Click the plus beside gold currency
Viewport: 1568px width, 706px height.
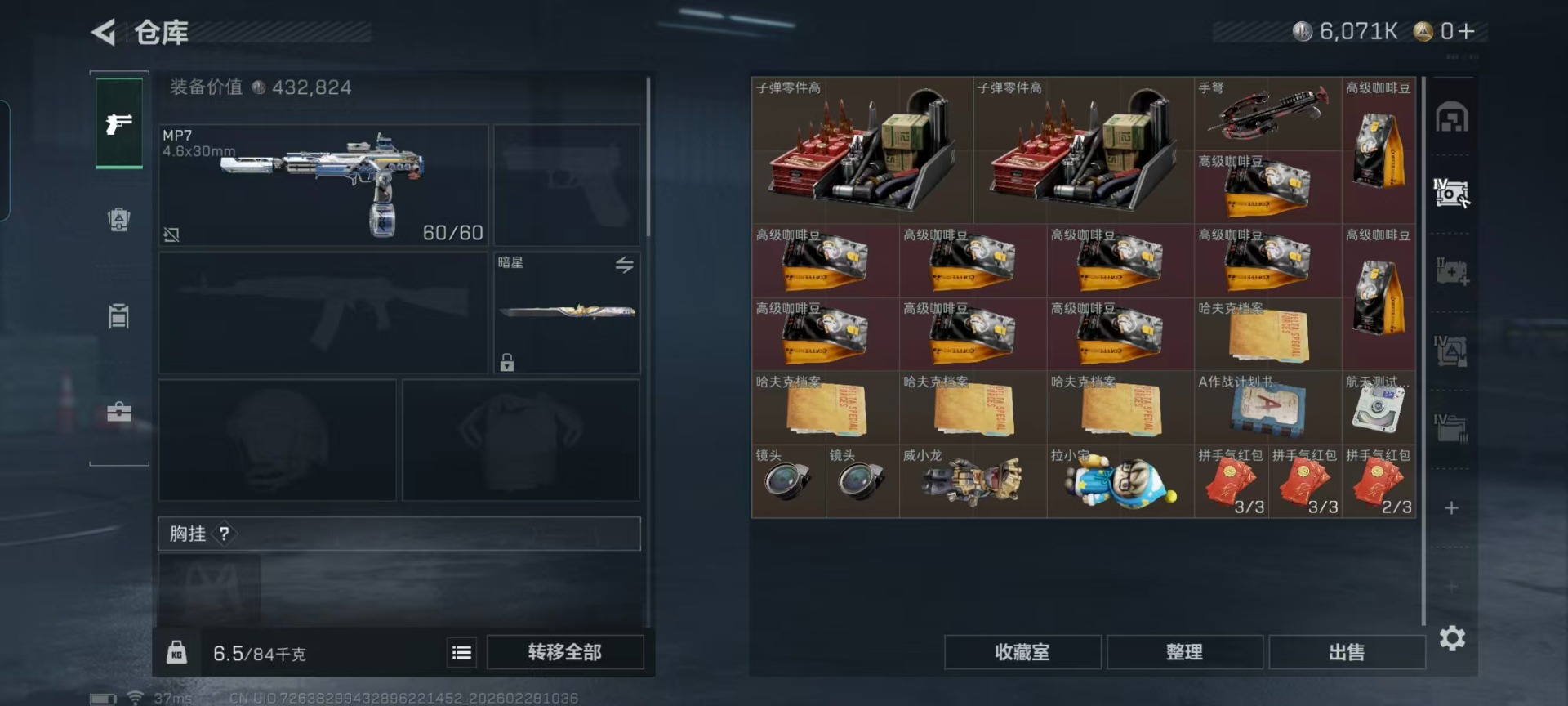1468,31
